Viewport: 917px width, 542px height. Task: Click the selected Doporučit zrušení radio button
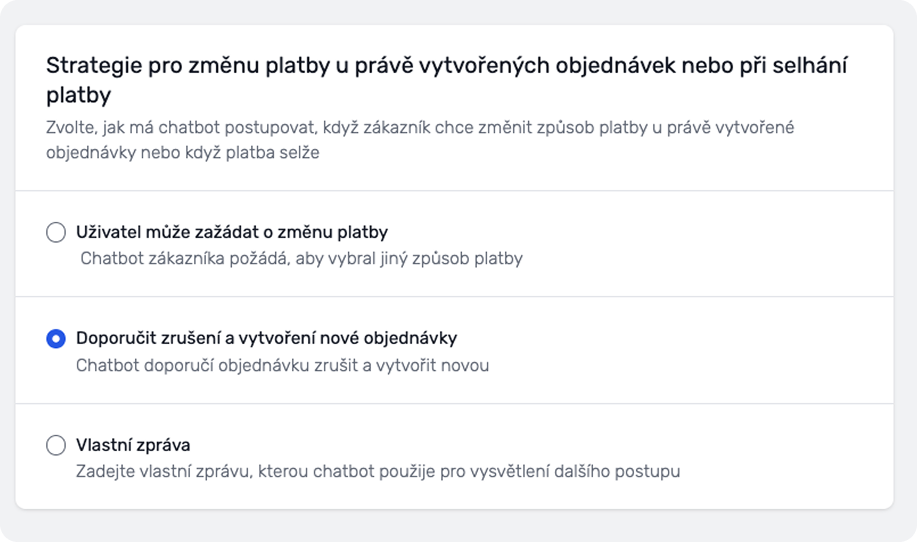(56, 339)
